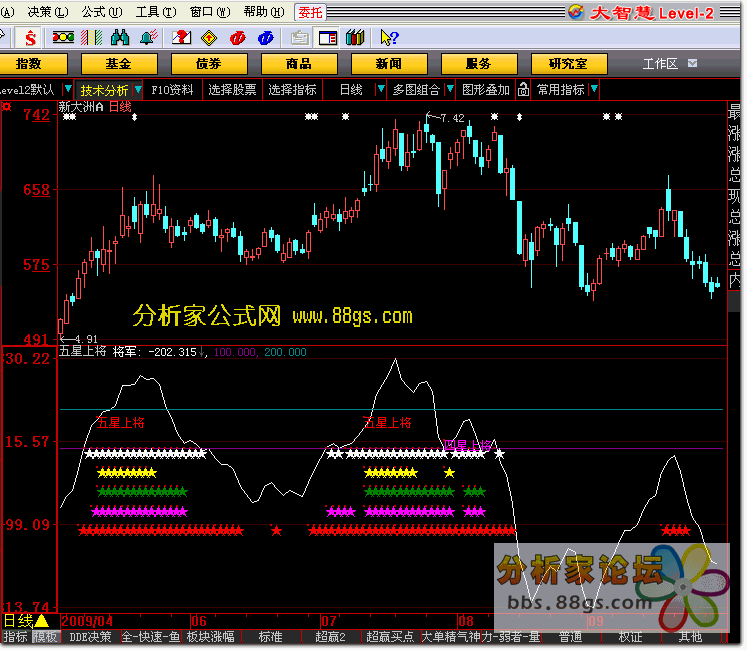Click the grayed clipboard toolbar icon
747x650 pixels.
[x=300, y=38]
